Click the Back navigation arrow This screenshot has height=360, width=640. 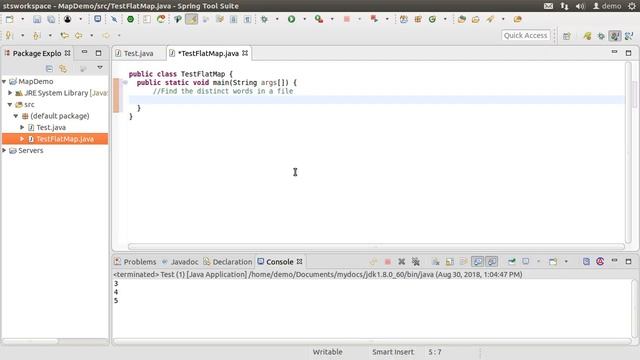[x=78, y=36]
